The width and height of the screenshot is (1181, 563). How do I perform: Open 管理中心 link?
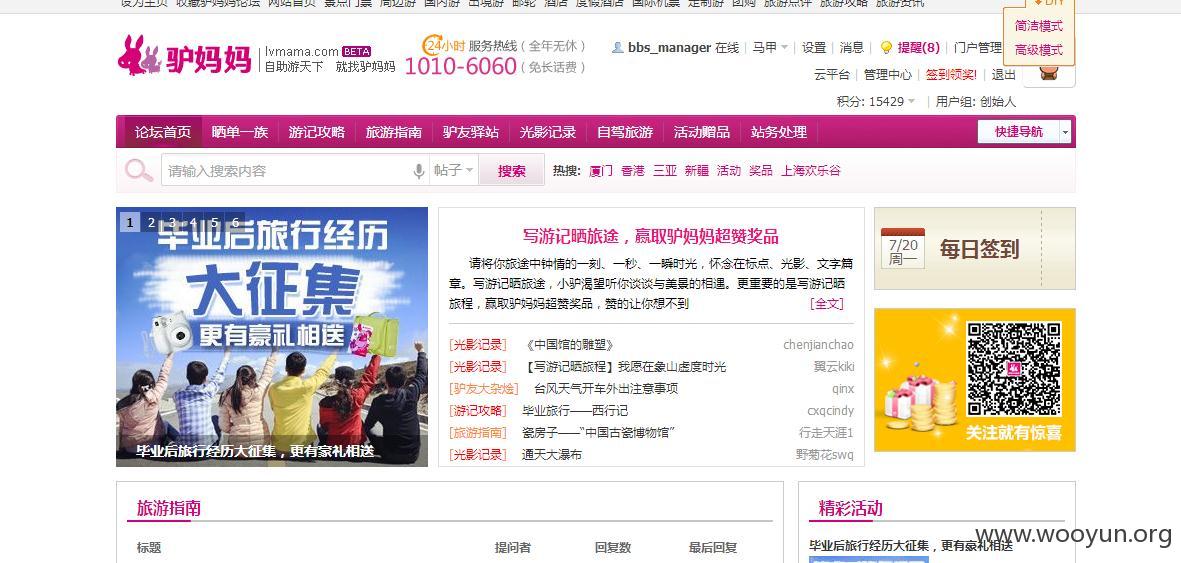click(x=887, y=75)
